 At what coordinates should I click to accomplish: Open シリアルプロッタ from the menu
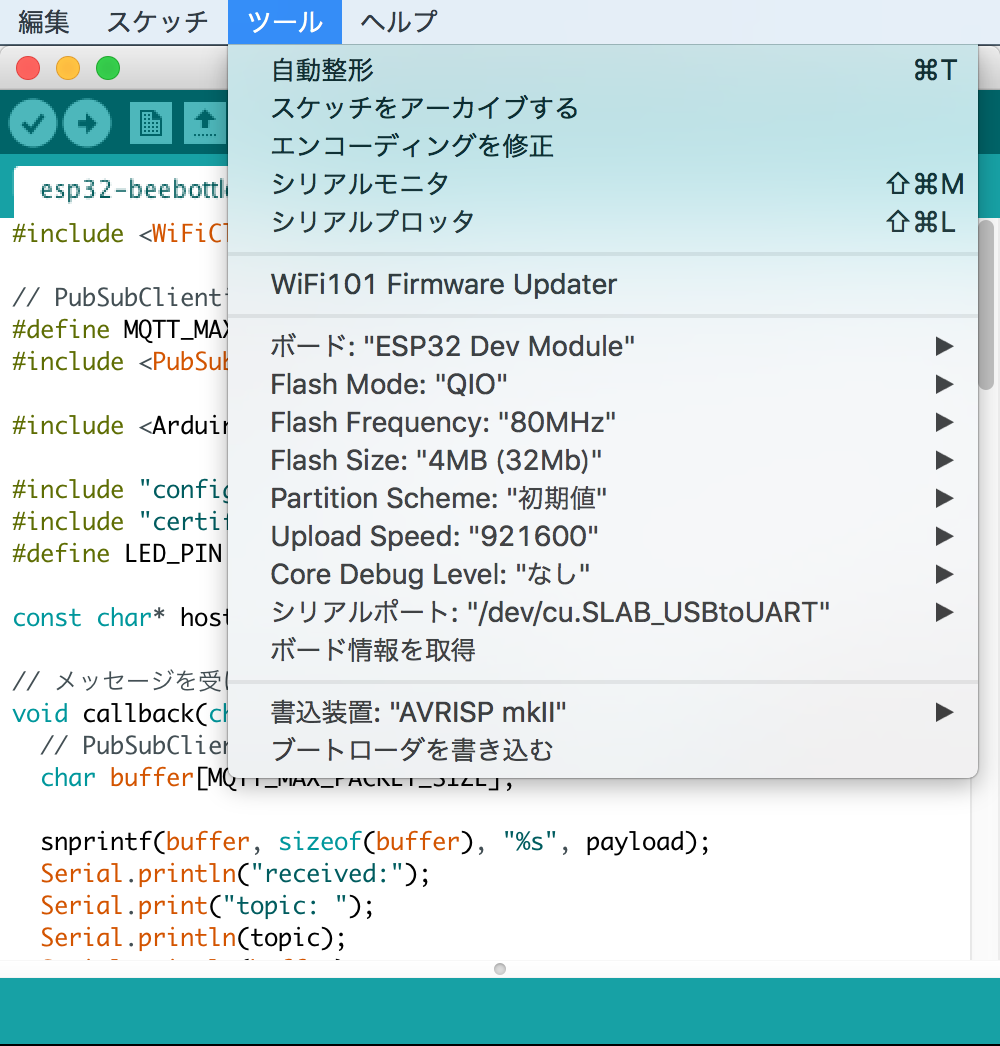point(603,222)
